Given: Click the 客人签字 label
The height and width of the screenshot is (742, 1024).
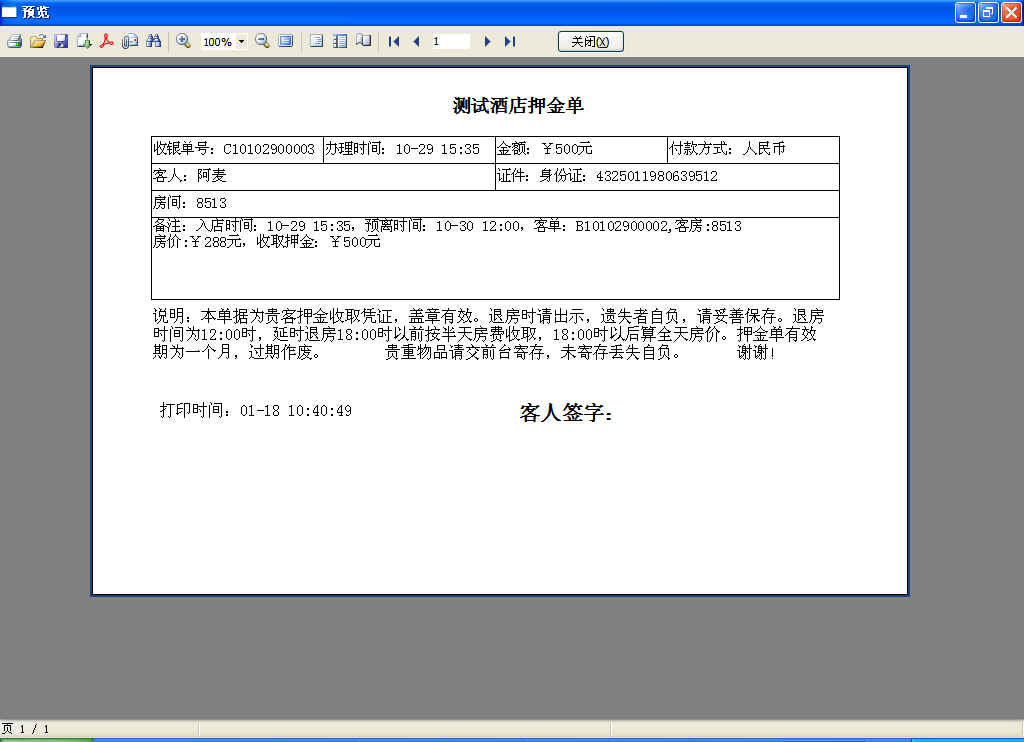Looking at the screenshot, I should 566,413.
